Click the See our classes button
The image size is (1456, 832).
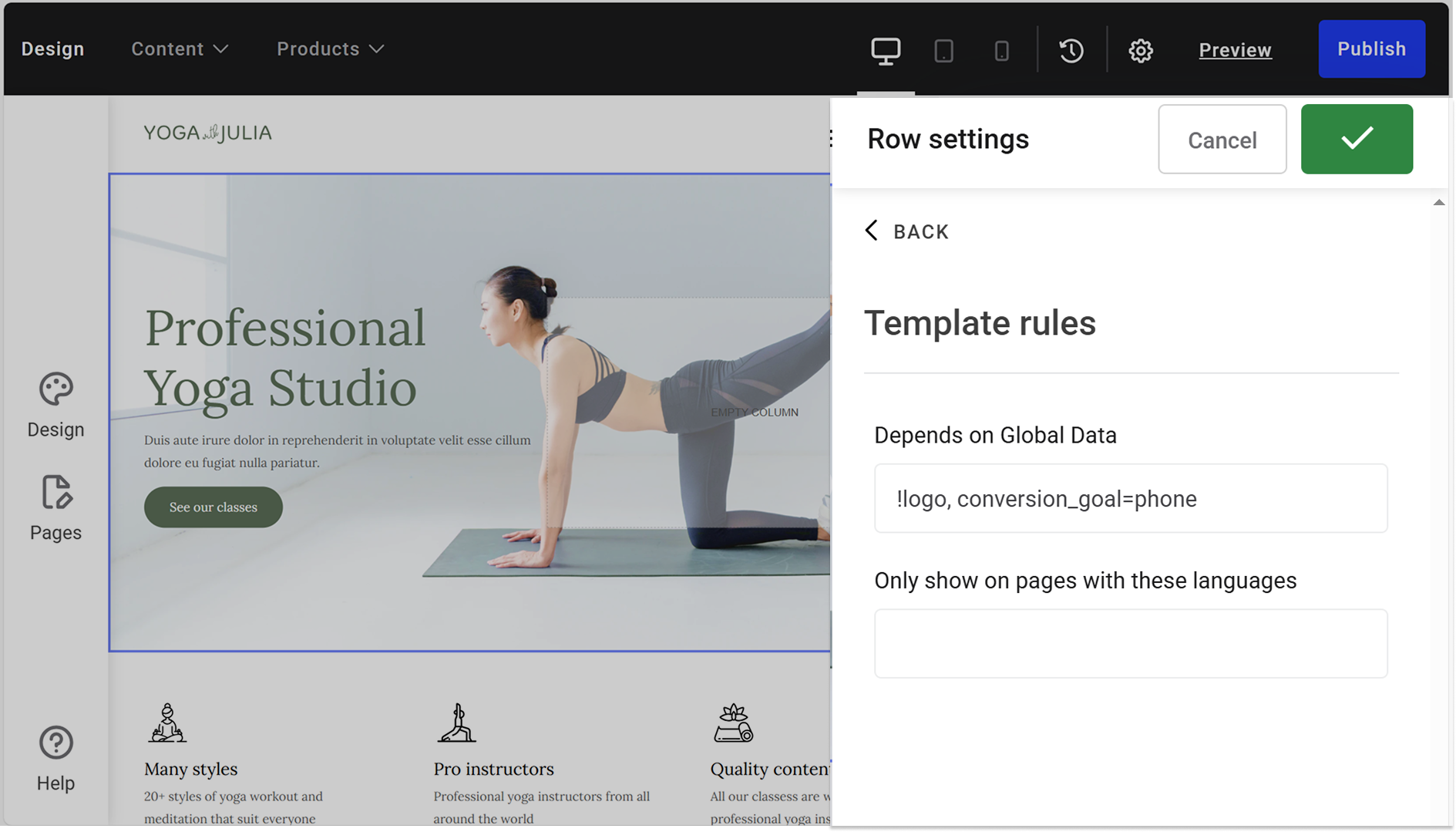[213, 507]
